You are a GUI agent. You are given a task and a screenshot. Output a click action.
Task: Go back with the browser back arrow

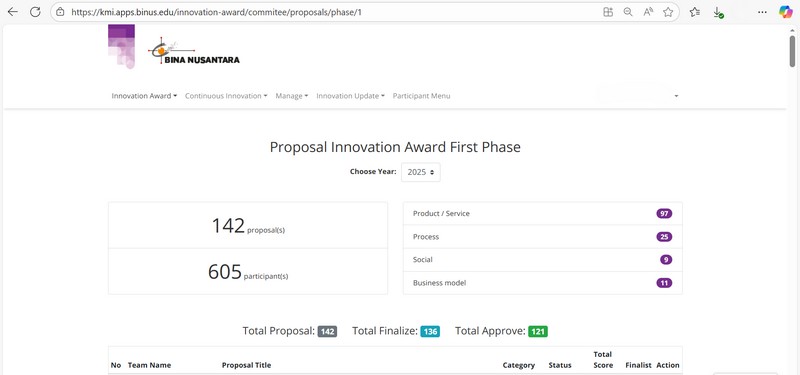(12, 12)
